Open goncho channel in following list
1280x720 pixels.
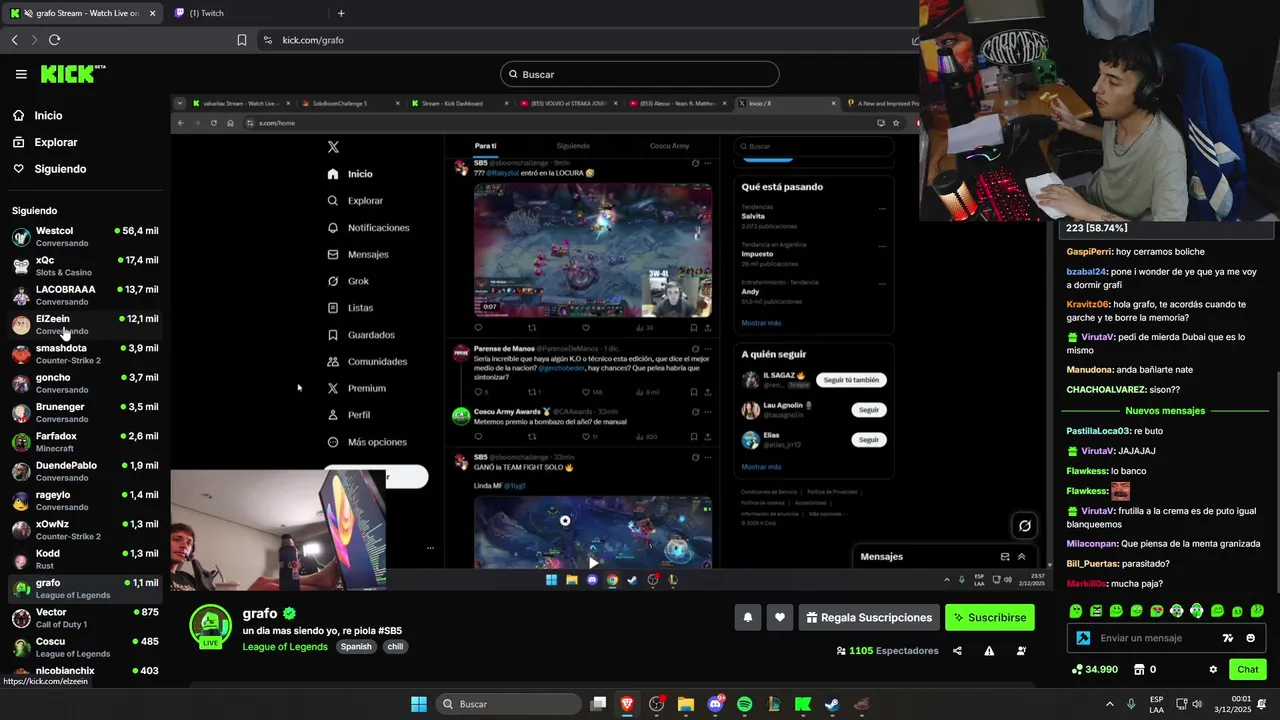[85, 383]
